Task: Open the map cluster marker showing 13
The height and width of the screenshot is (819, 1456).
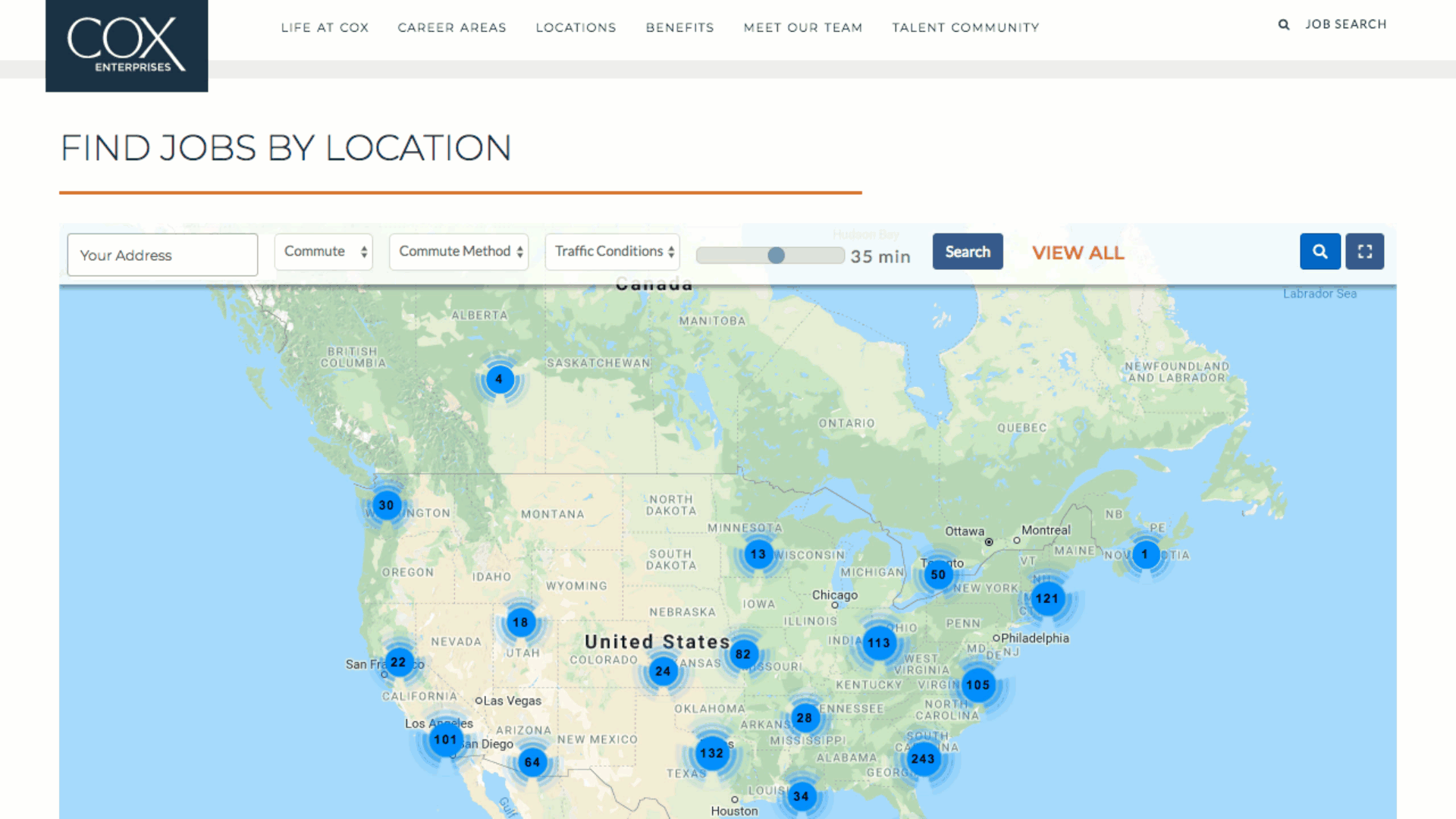Action: point(758,554)
